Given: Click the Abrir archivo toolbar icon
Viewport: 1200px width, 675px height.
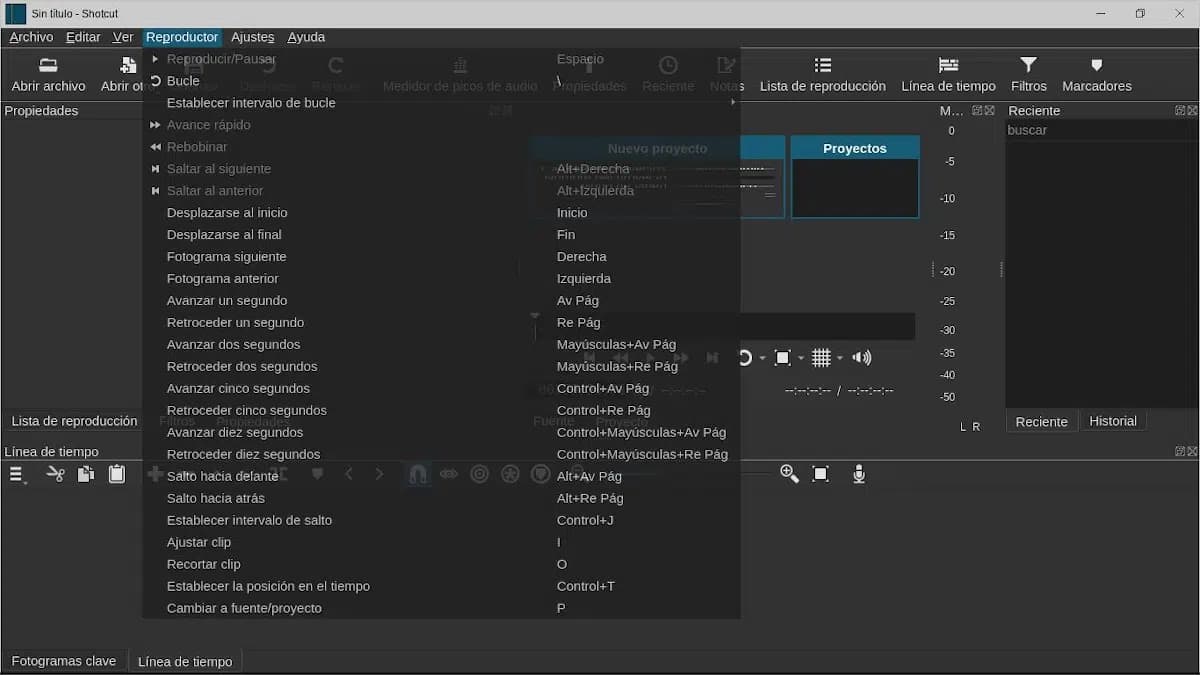Looking at the screenshot, I should pos(48,65).
